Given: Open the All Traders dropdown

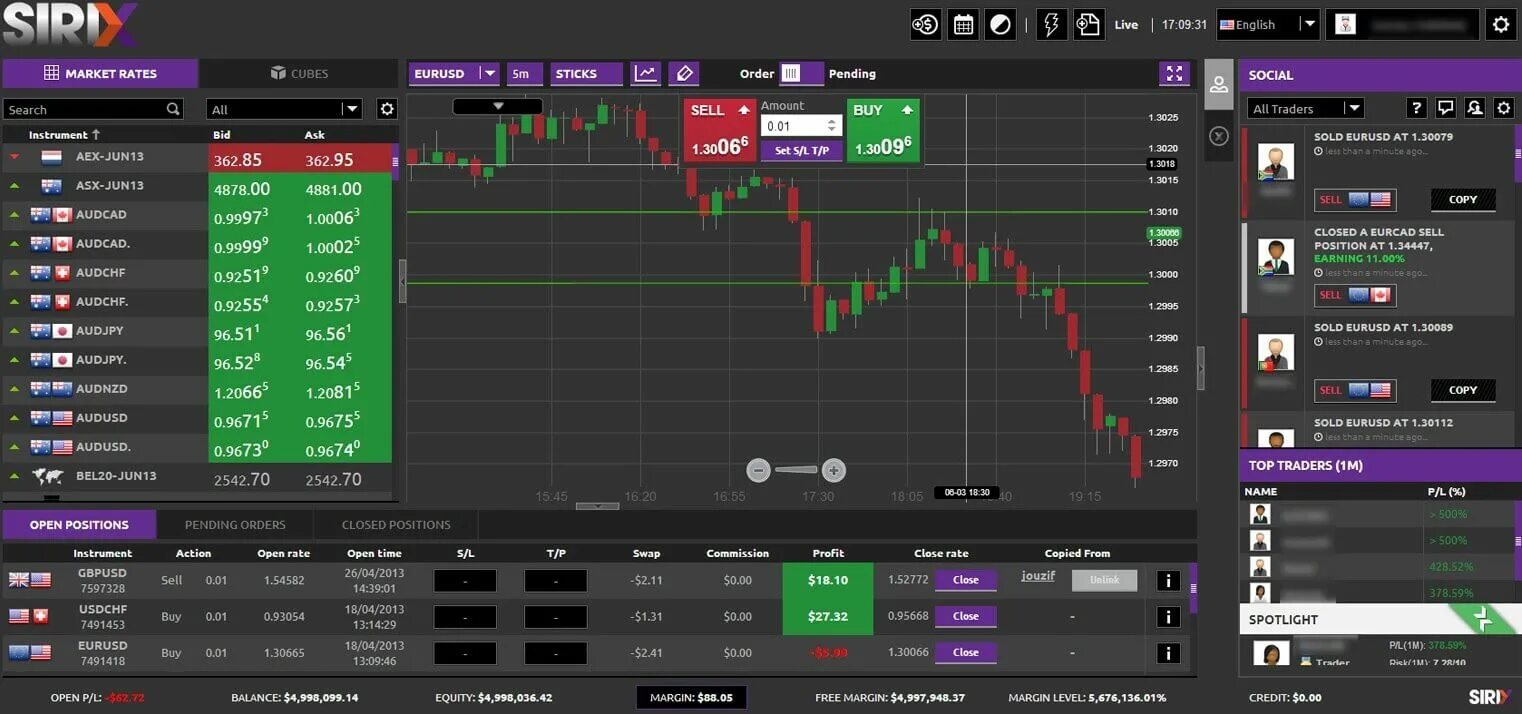Looking at the screenshot, I should click(x=1305, y=108).
